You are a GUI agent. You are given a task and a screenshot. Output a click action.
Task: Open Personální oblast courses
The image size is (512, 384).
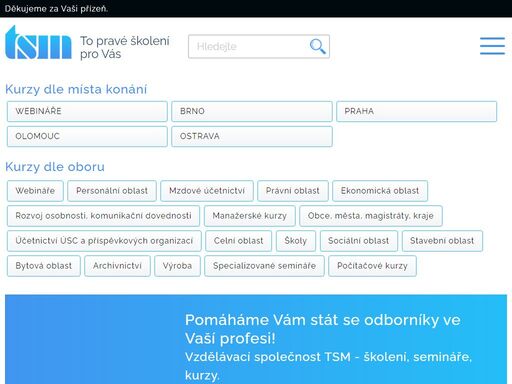(x=112, y=191)
